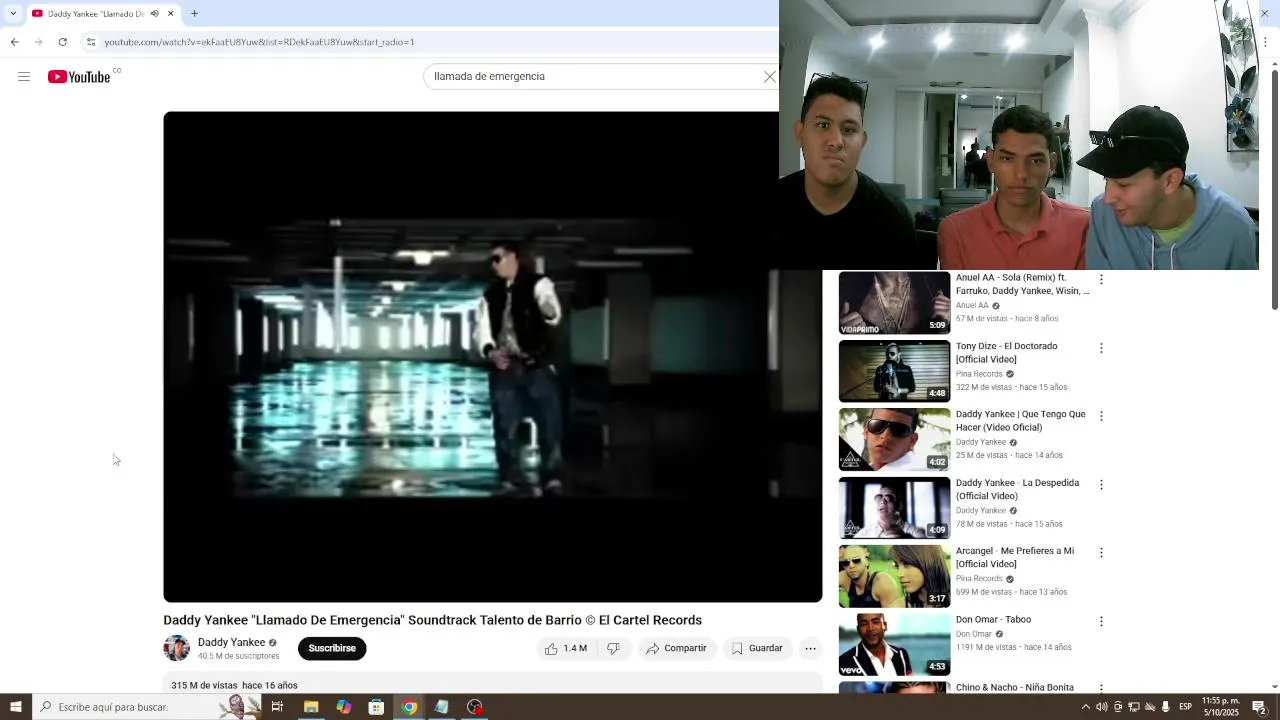Show hidden system tray icons

[x=1086, y=707]
